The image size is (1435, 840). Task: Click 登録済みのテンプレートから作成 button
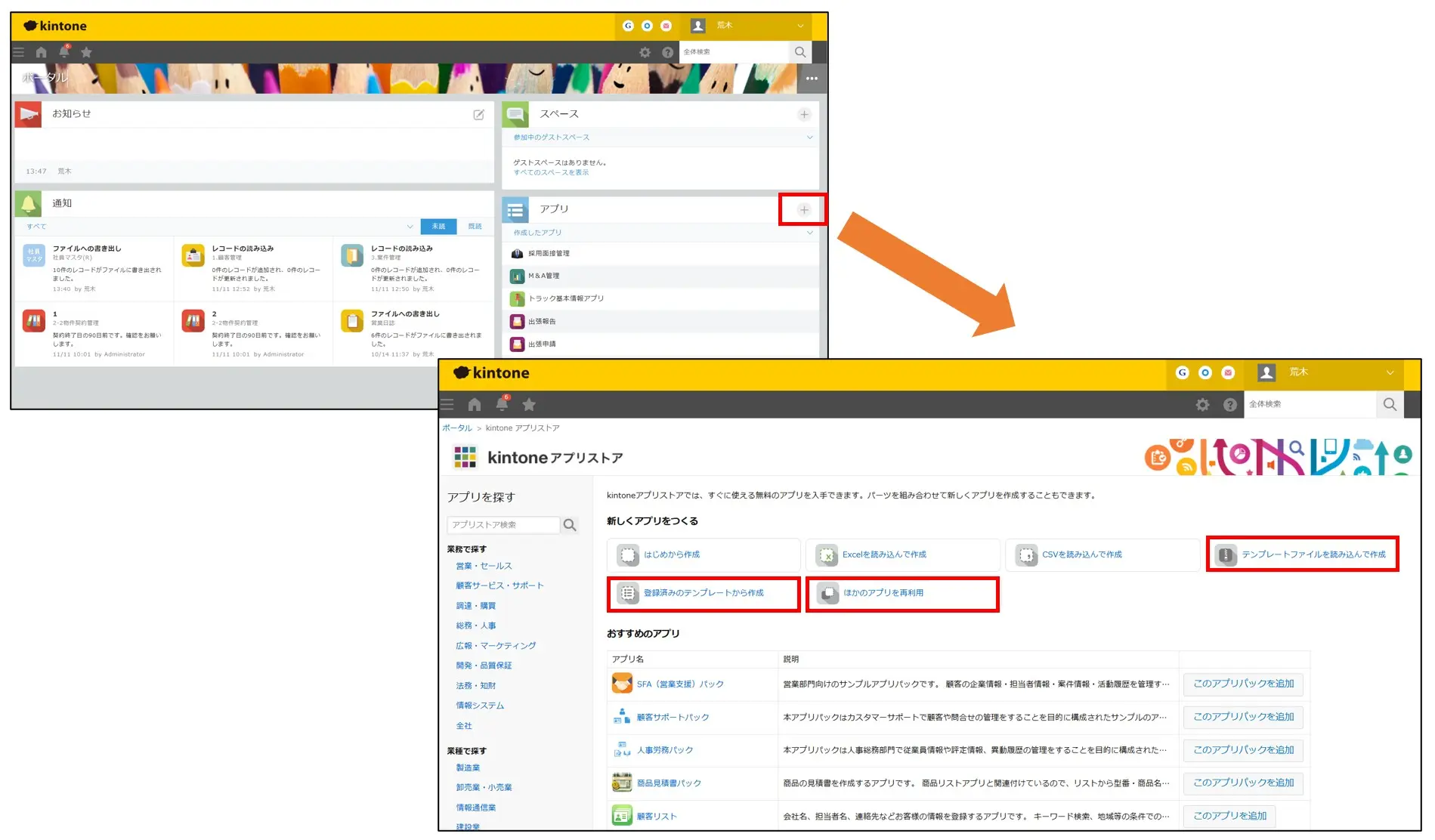pyautogui.click(x=703, y=594)
